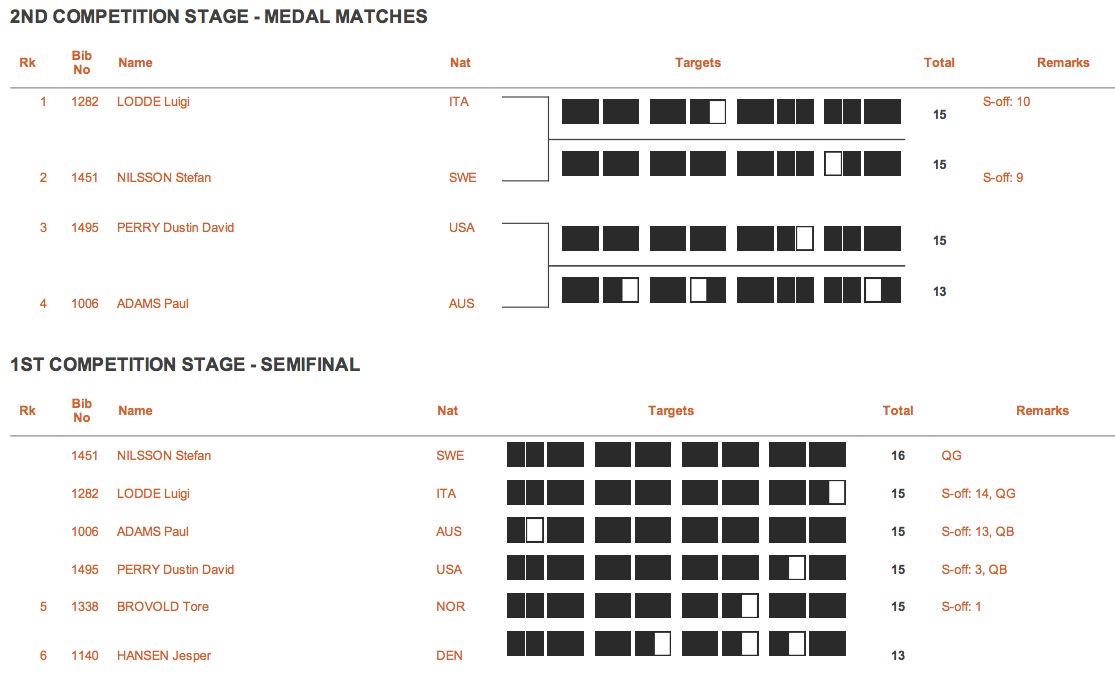This screenshot has width=1115, height=673.
Task: Select bib number 1338
Action: click(85, 607)
